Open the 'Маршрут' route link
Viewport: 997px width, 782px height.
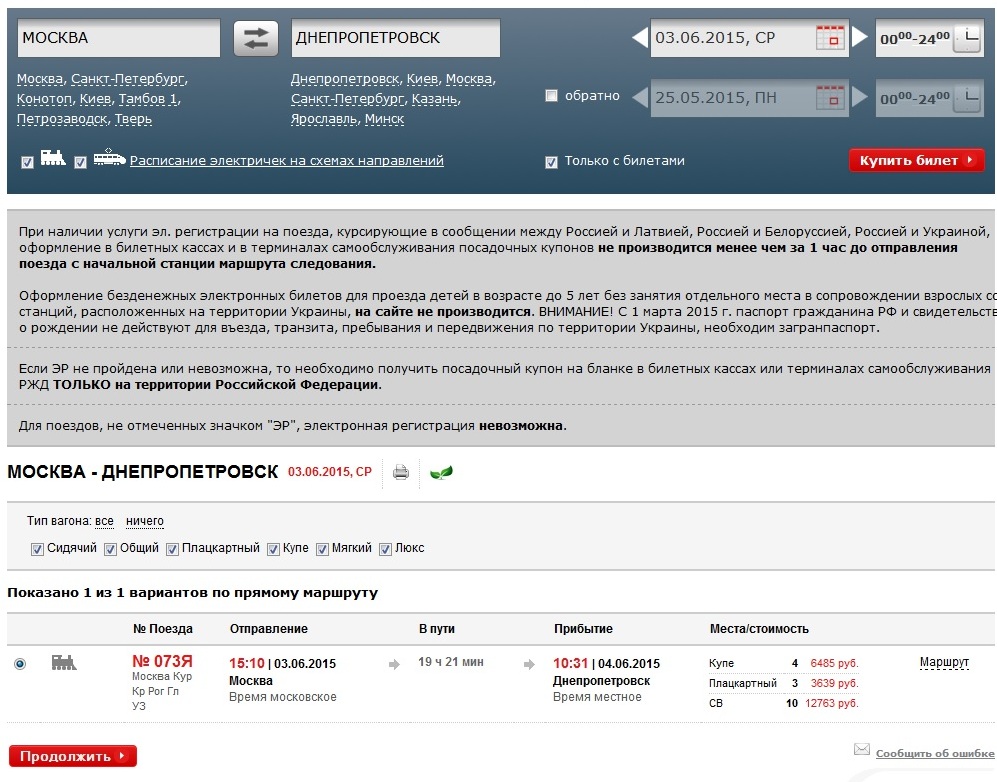tap(943, 662)
